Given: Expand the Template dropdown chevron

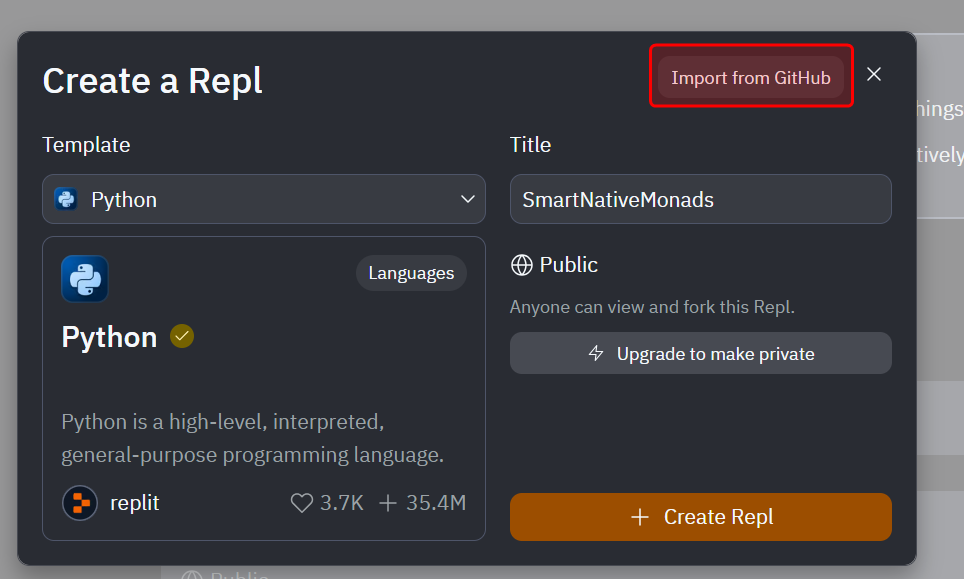Looking at the screenshot, I should [467, 199].
